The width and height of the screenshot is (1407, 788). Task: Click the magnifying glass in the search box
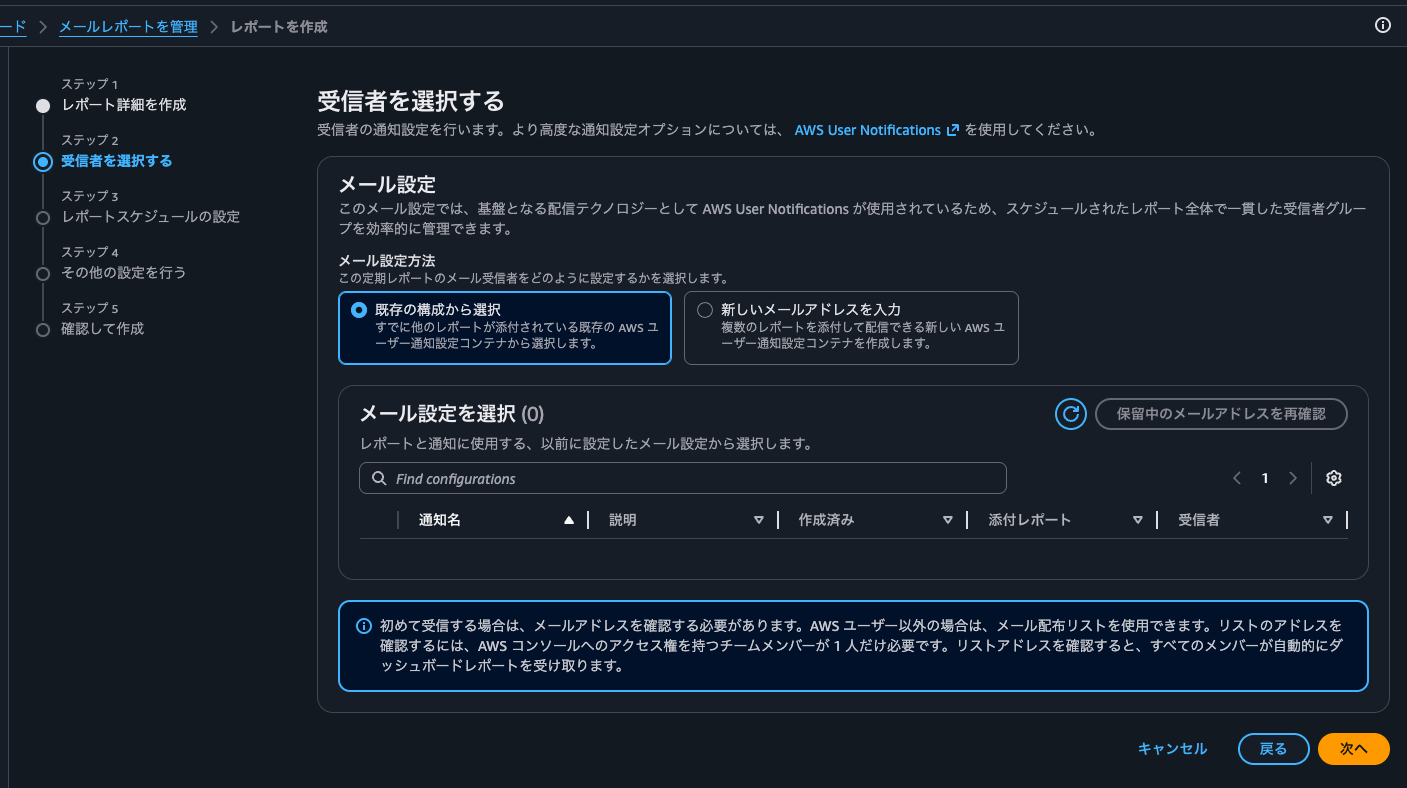point(378,478)
